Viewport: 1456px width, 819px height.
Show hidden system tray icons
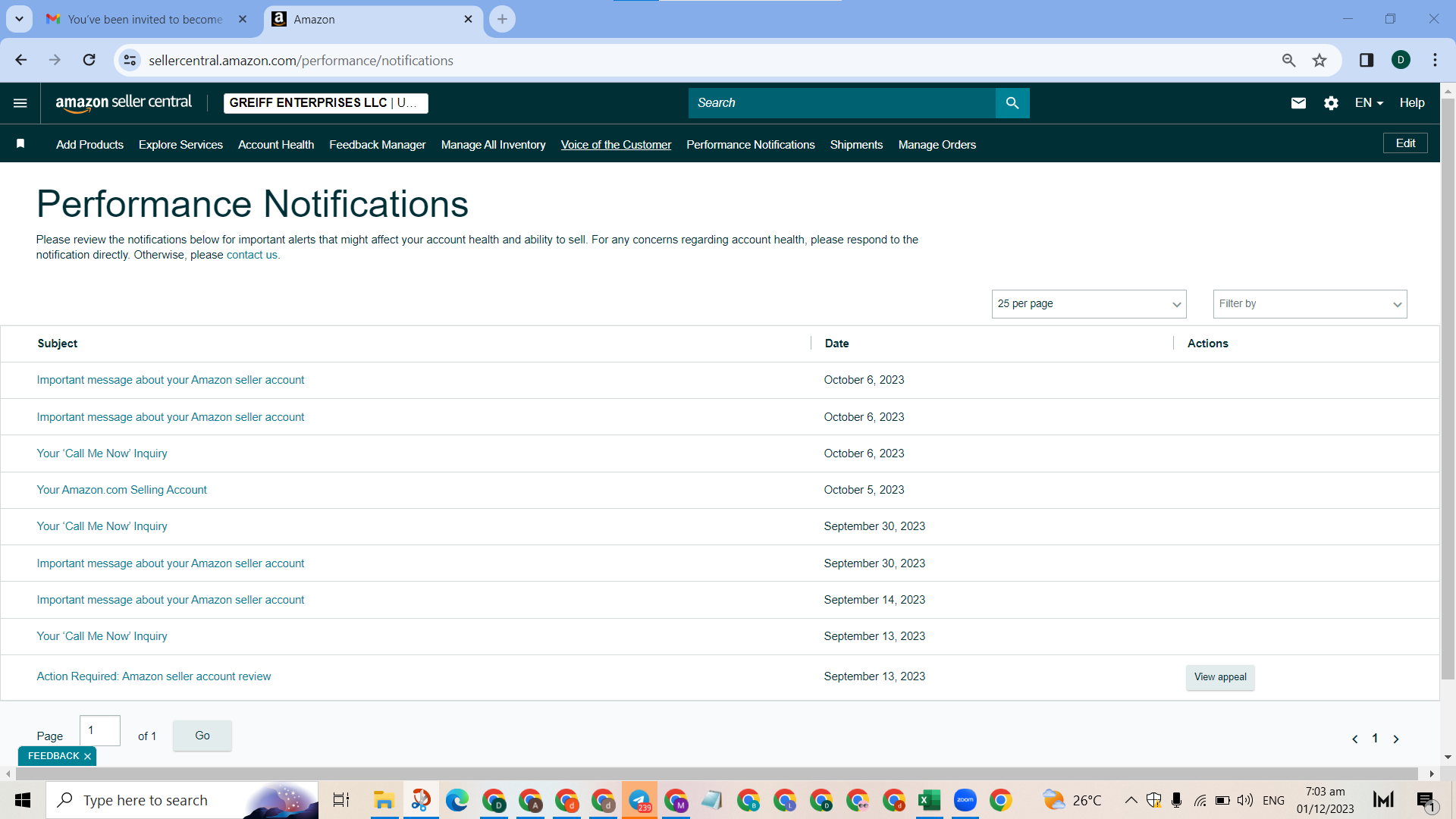[x=1131, y=800]
